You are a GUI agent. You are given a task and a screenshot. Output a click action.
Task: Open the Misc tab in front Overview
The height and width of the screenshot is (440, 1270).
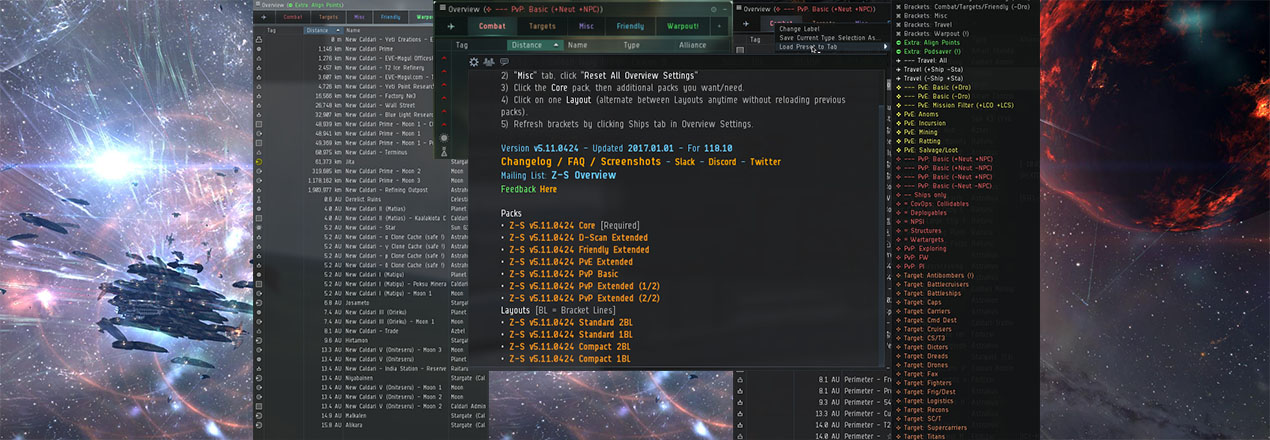point(587,25)
